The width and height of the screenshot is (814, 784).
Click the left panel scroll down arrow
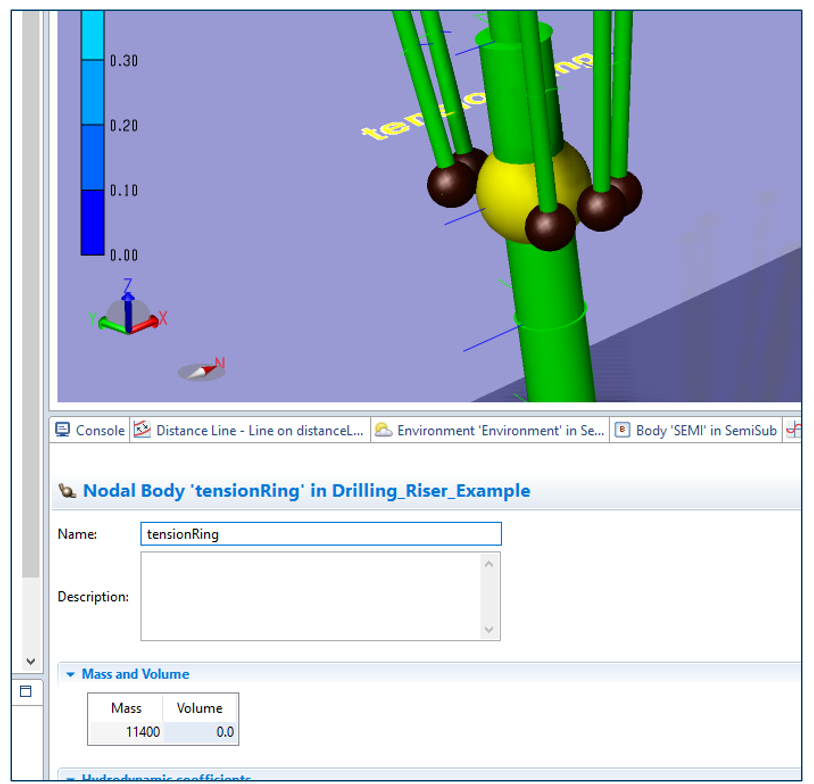30,661
